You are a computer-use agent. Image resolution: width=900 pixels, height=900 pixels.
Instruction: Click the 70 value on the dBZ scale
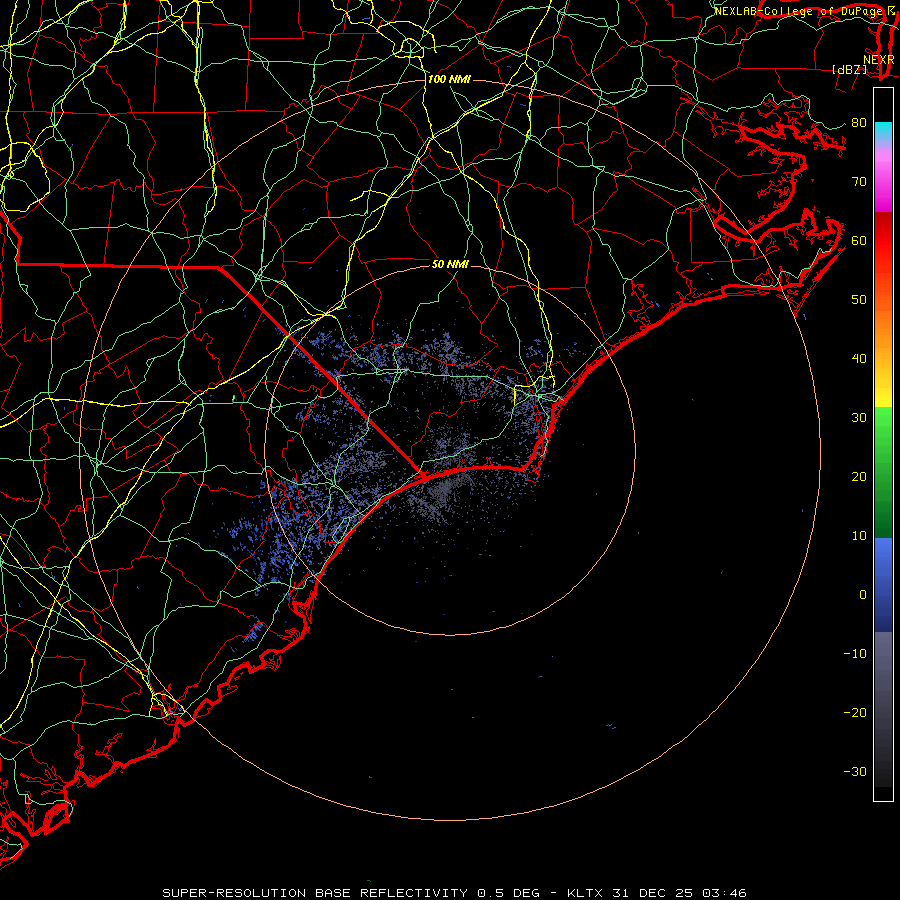859,181
